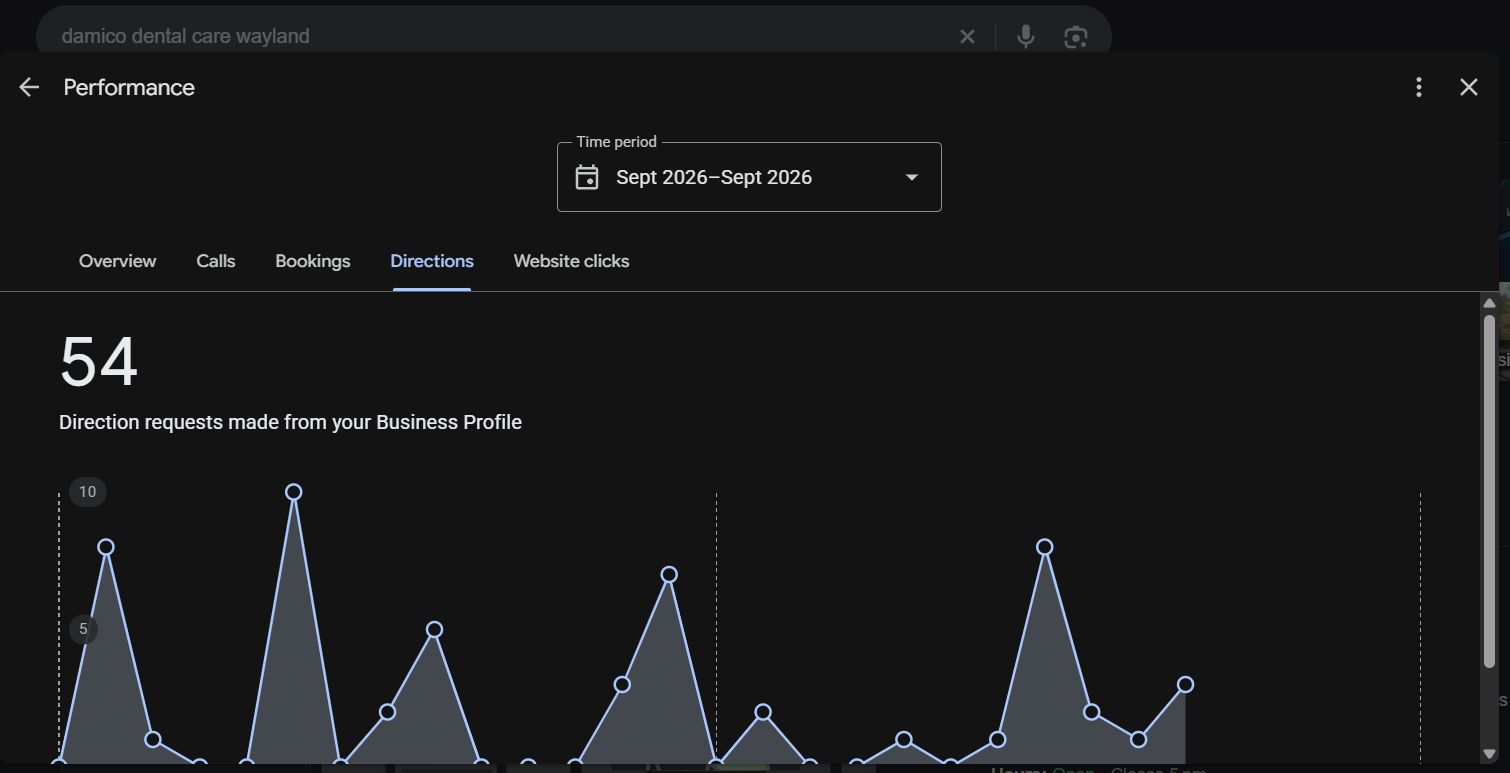Close the Performance panel
Viewport: 1510px width, 773px height.
point(1468,87)
